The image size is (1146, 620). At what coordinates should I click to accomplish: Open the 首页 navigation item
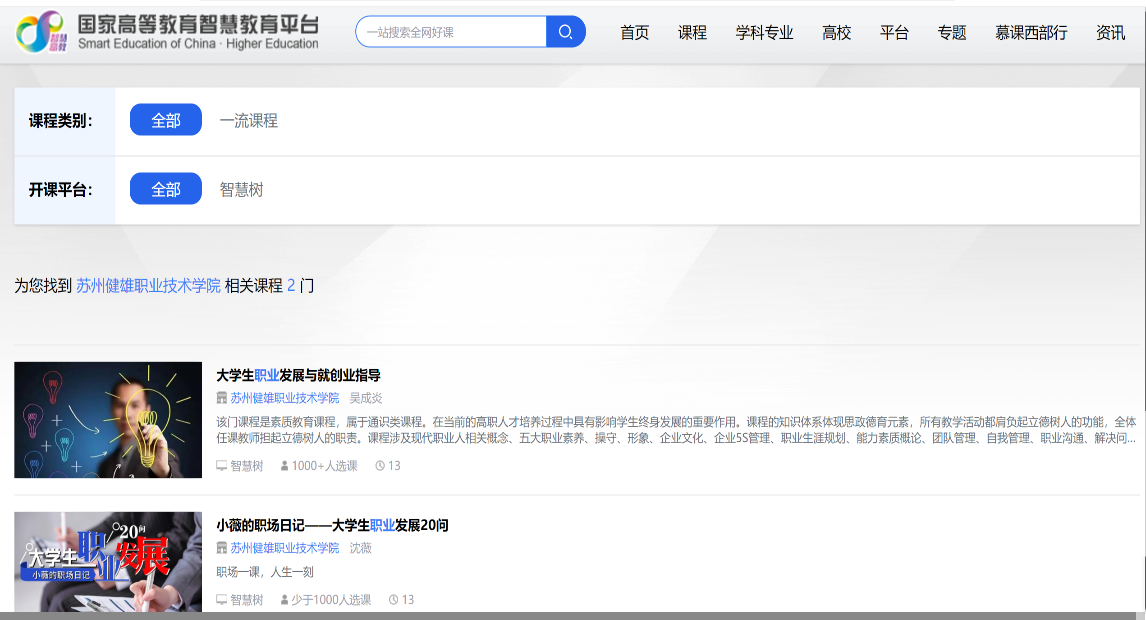(634, 32)
